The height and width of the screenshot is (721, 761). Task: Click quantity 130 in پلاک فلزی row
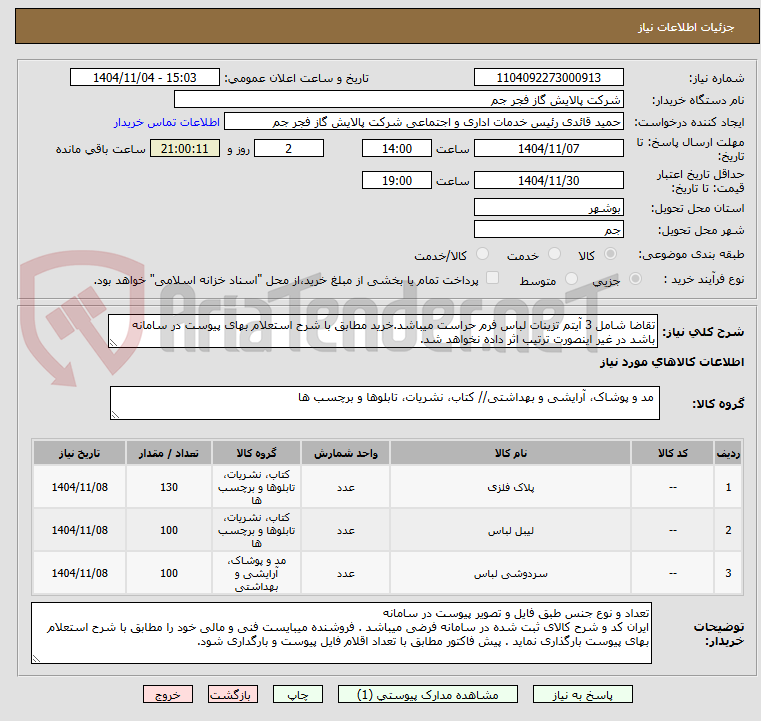169,487
